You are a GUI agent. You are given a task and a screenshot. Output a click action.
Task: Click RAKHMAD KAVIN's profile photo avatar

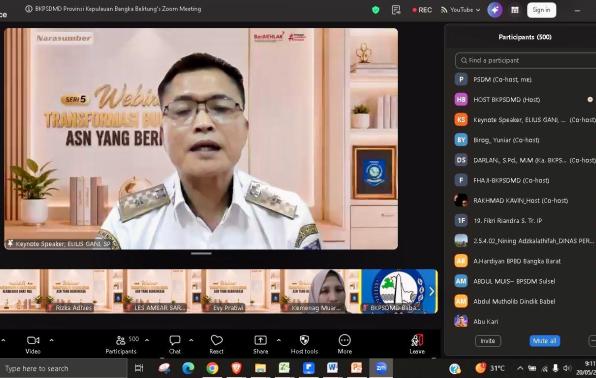(x=461, y=200)
